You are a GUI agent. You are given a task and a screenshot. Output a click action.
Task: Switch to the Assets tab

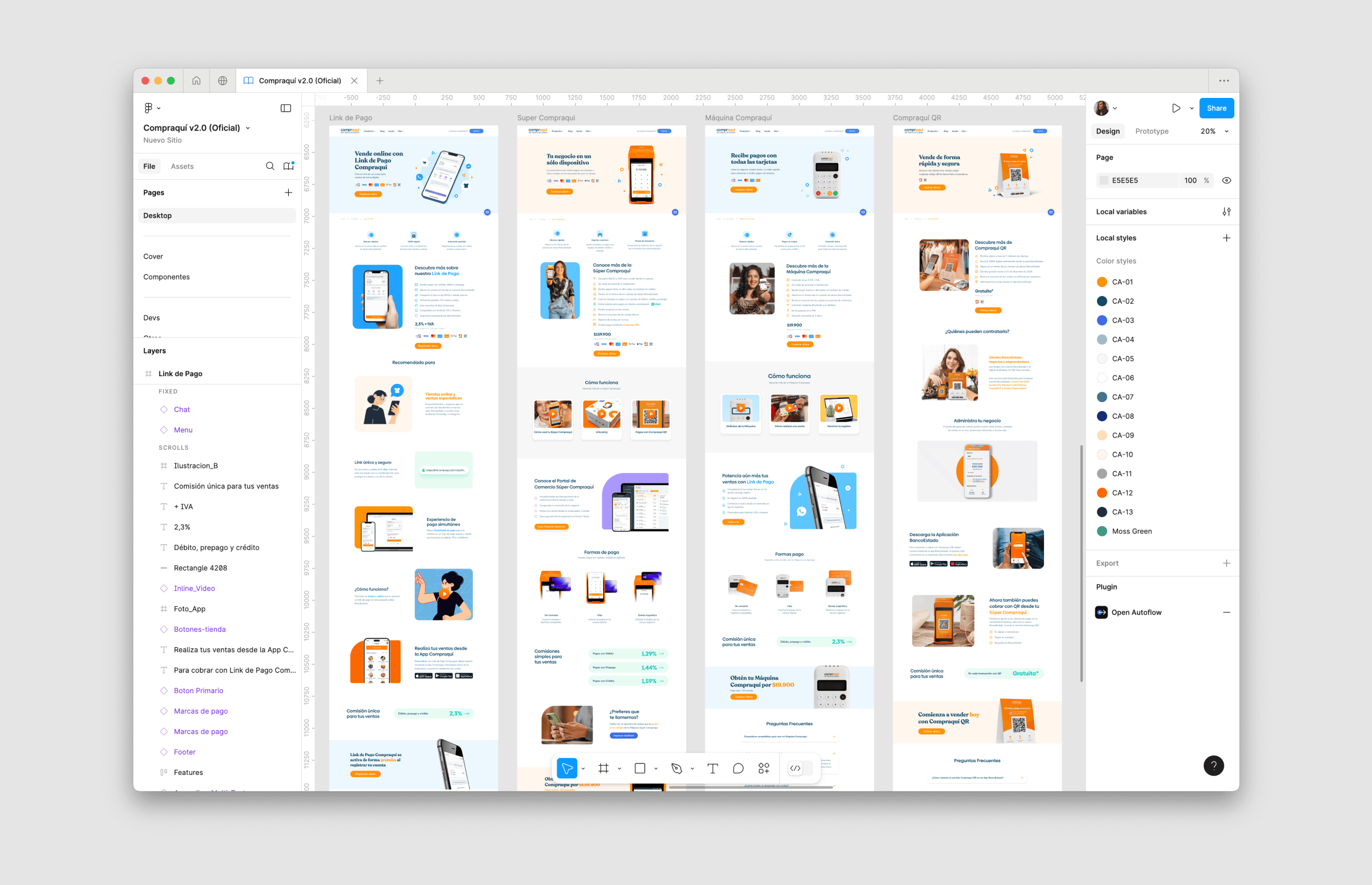[x=182, y=166]
